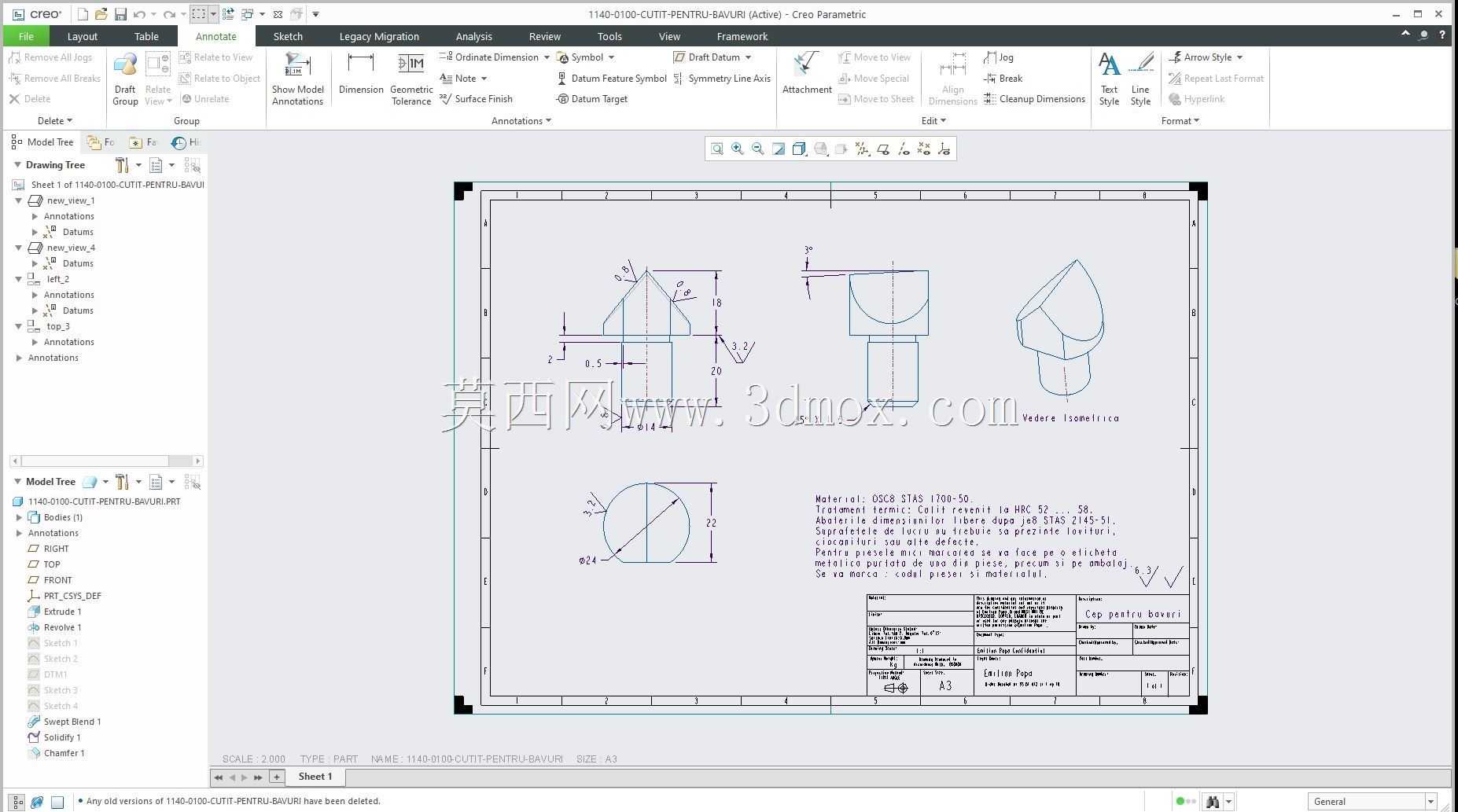Create a new file from the quick access toolbar
This screenshot has width=1458, height=812.
coord(83,14)
